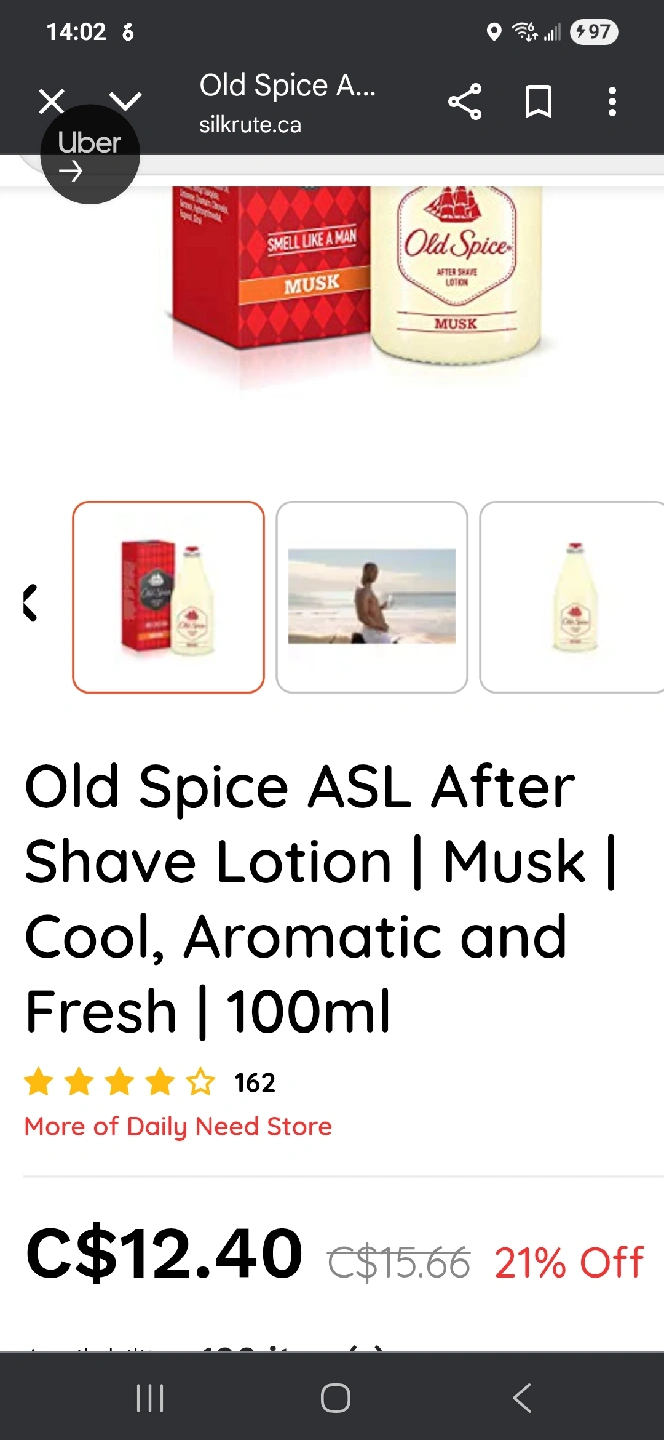Open the Uber floating bubble

pyautogui.click(x=90, y=155)
